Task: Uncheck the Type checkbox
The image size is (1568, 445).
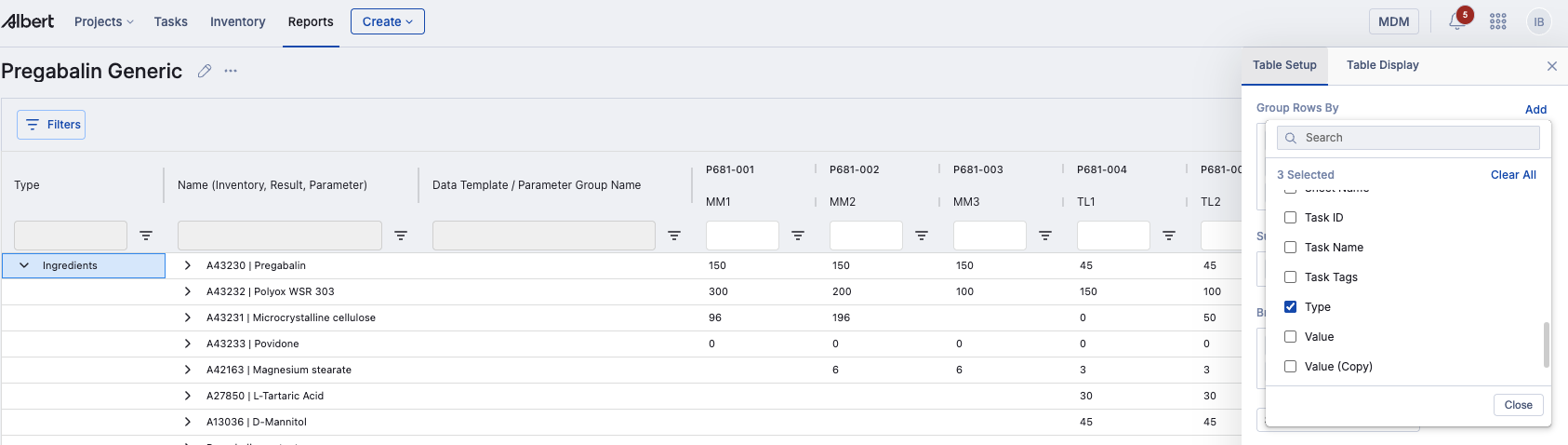Action: pos(1290,307)
